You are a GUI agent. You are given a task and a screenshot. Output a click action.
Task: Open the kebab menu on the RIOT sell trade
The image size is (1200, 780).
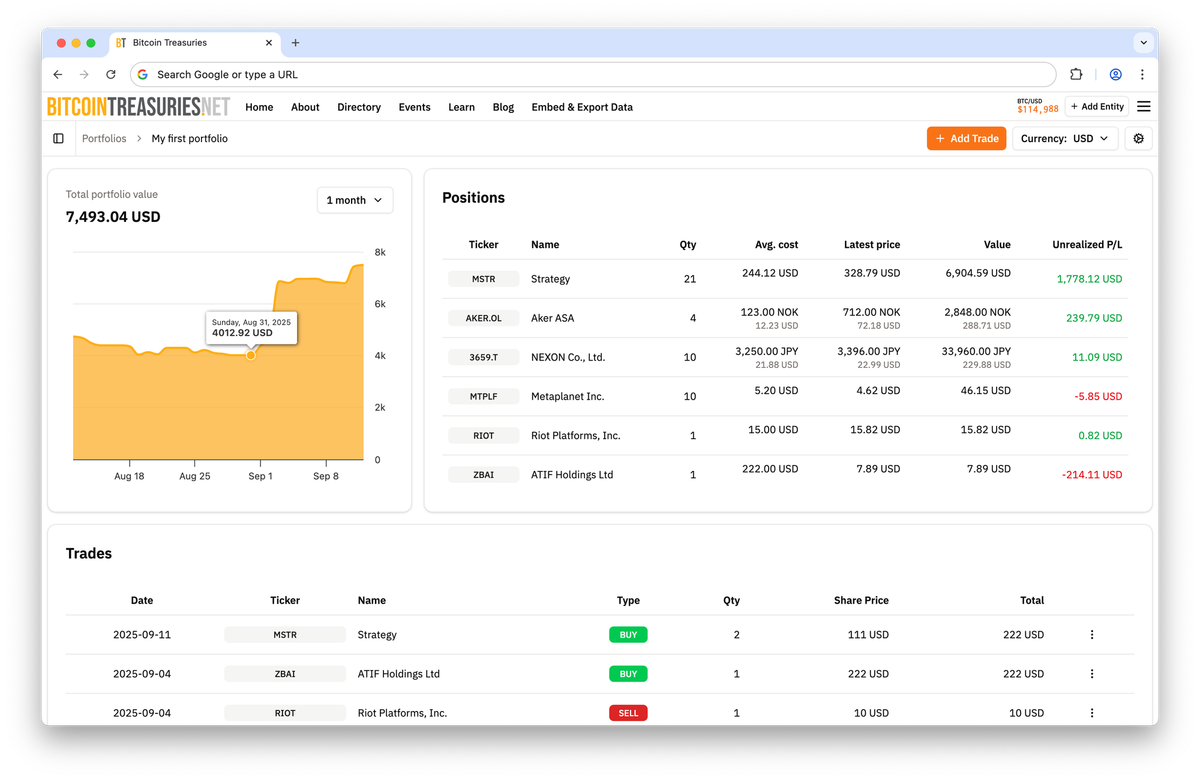pyautogui.click(x=1091, y=713)
